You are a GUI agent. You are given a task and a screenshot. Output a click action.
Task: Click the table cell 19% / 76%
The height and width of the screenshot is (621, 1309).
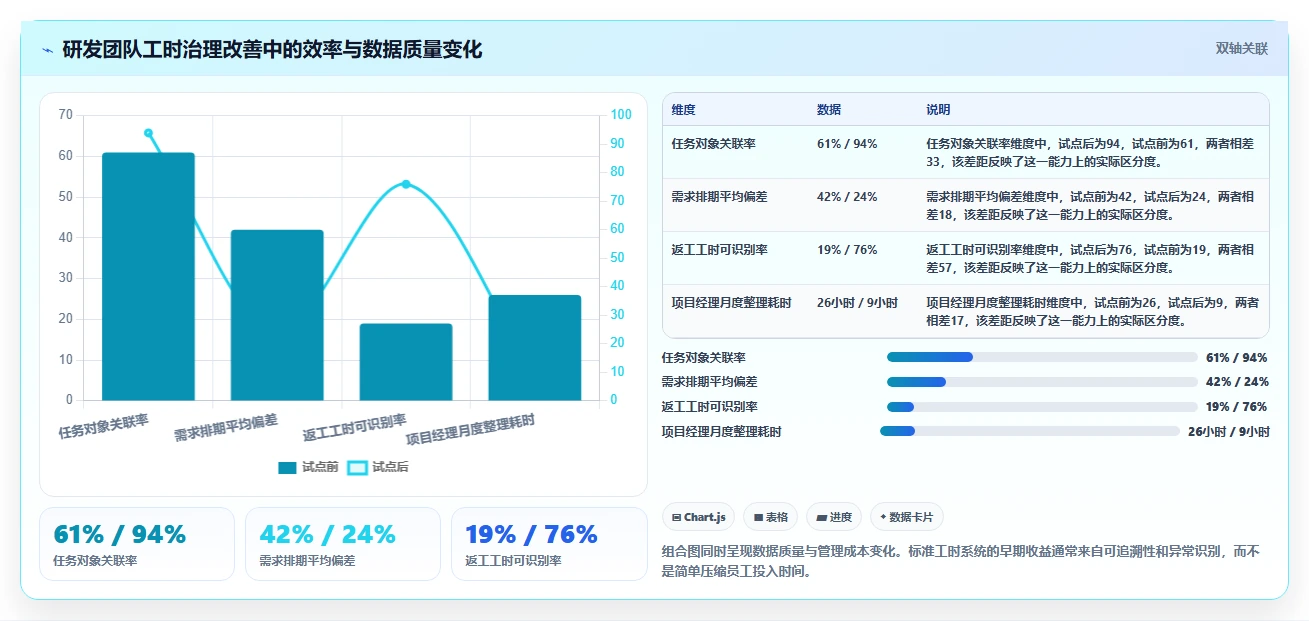point(847,250)
